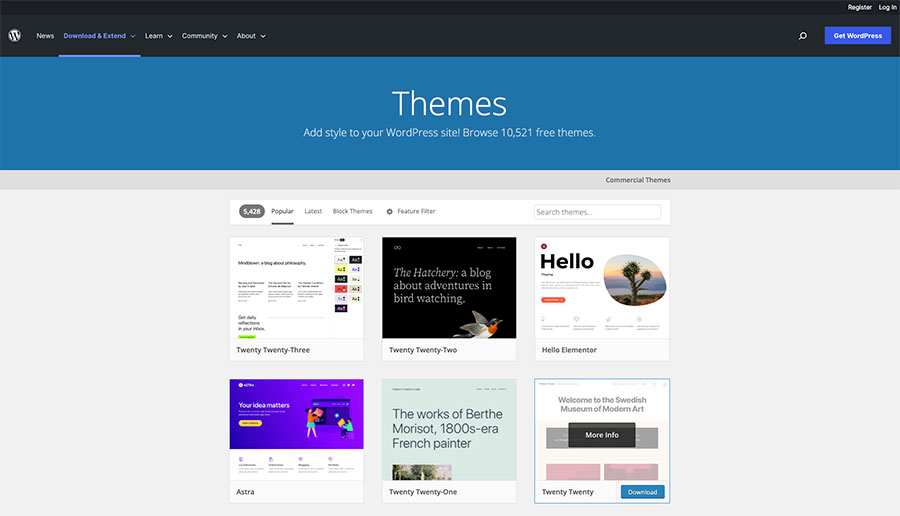Expand the About chevron arrow

click(263, 36)
